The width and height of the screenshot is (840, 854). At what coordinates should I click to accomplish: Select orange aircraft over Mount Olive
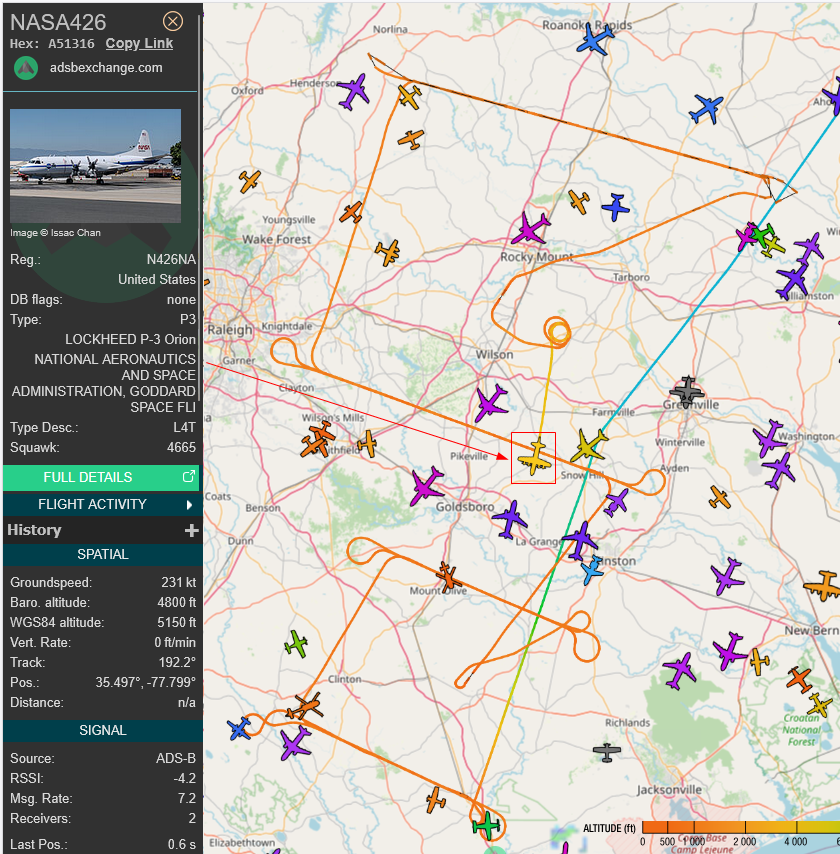[448, 577]
